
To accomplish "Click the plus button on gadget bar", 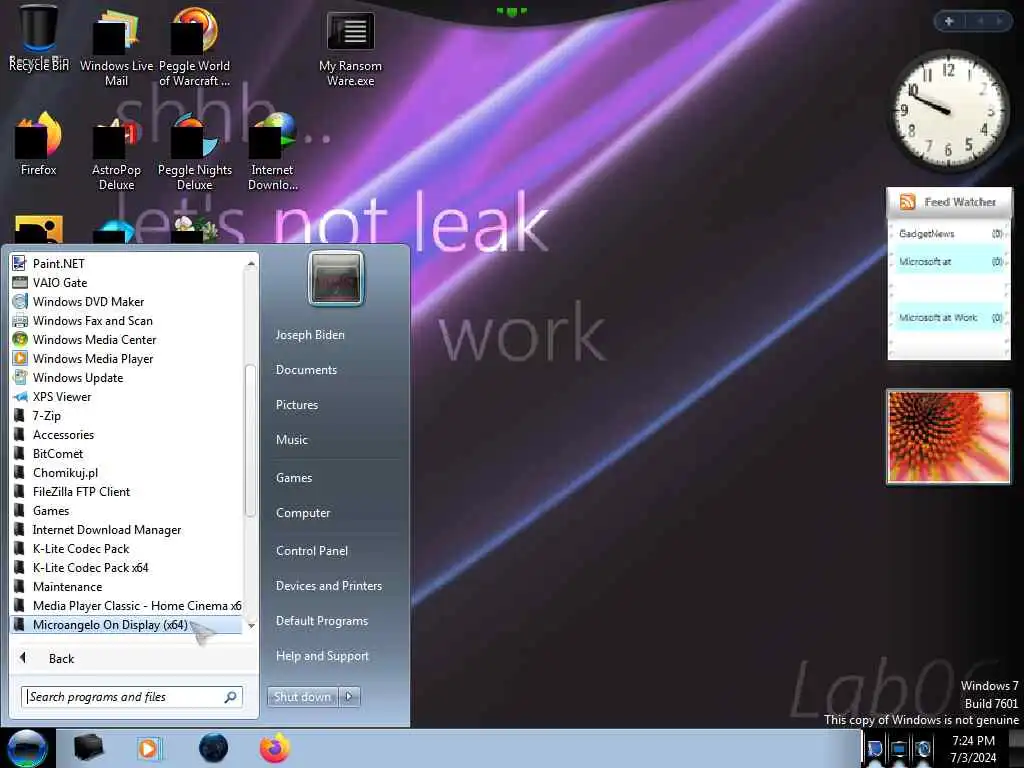I will pyautogui.click(x=949, y=21).
